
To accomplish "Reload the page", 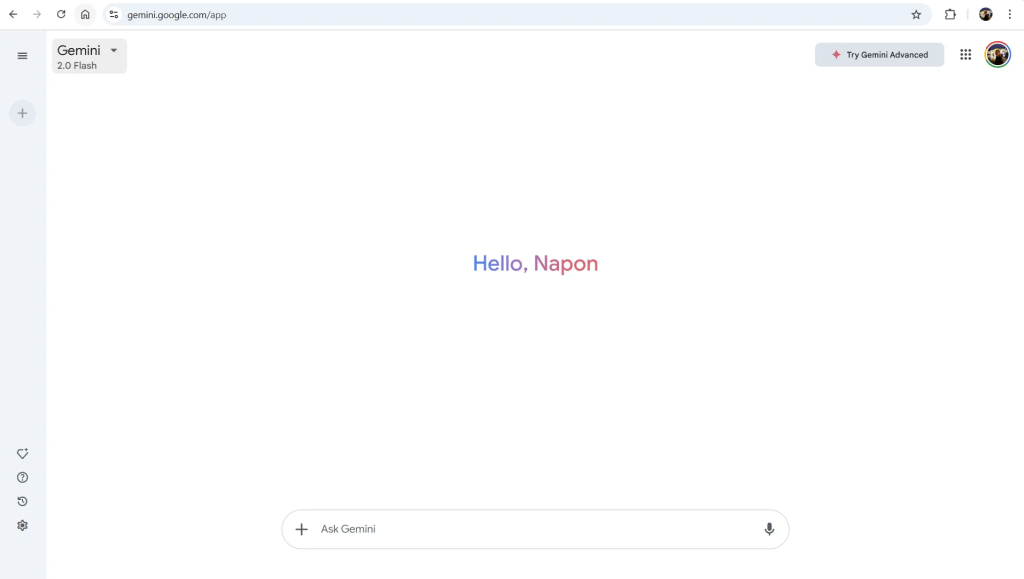I will click(x=61, y=14).
